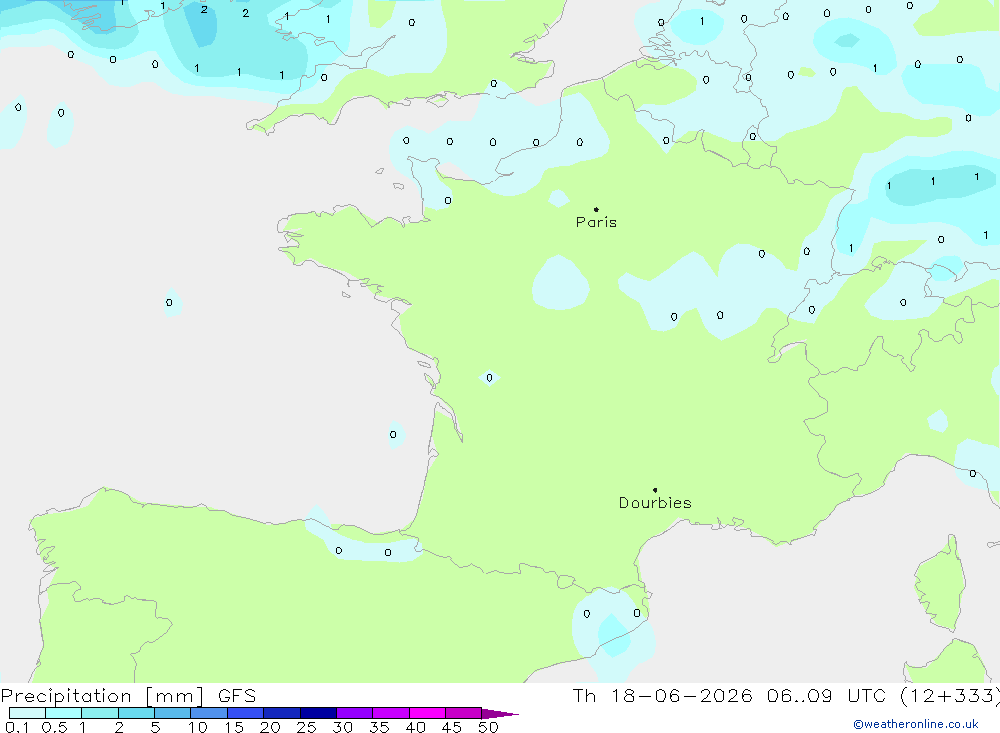Click the '(12+333)' forecast offset text
The height and width of the screenshot is (733, 1000).
pyautogui.click(x=950, y=696)
